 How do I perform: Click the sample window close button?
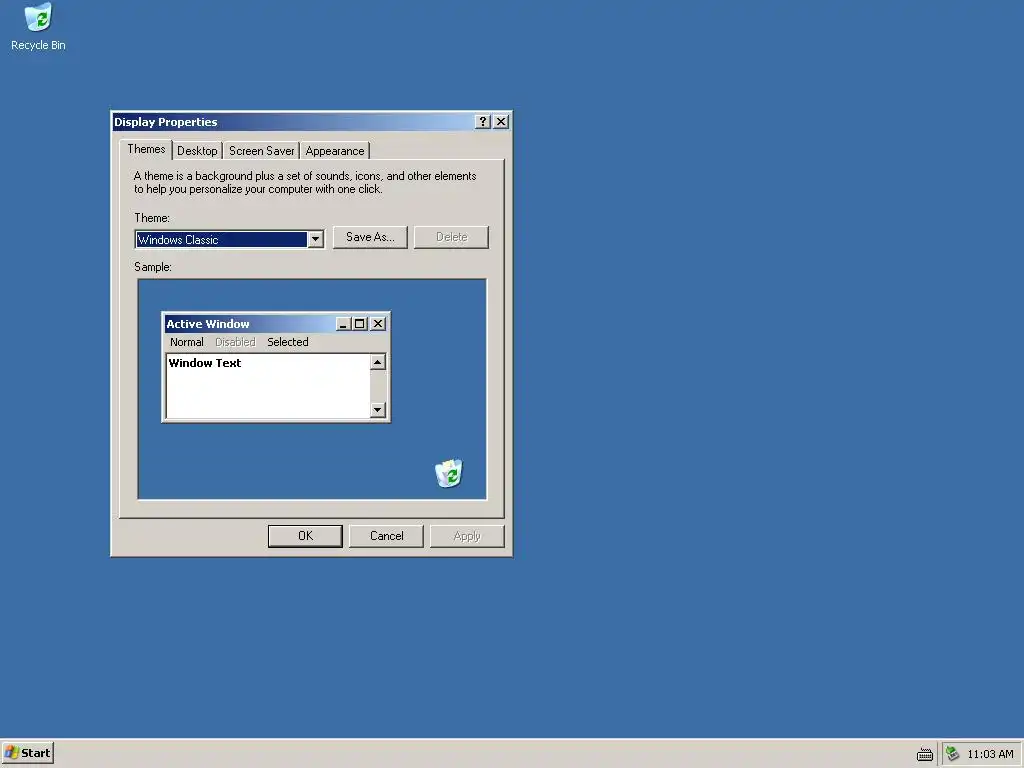378,324
